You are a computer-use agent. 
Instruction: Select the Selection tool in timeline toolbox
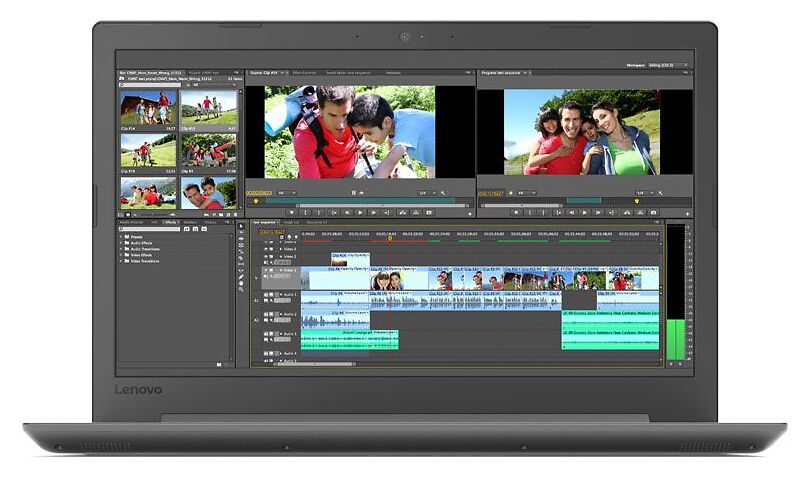241,227
